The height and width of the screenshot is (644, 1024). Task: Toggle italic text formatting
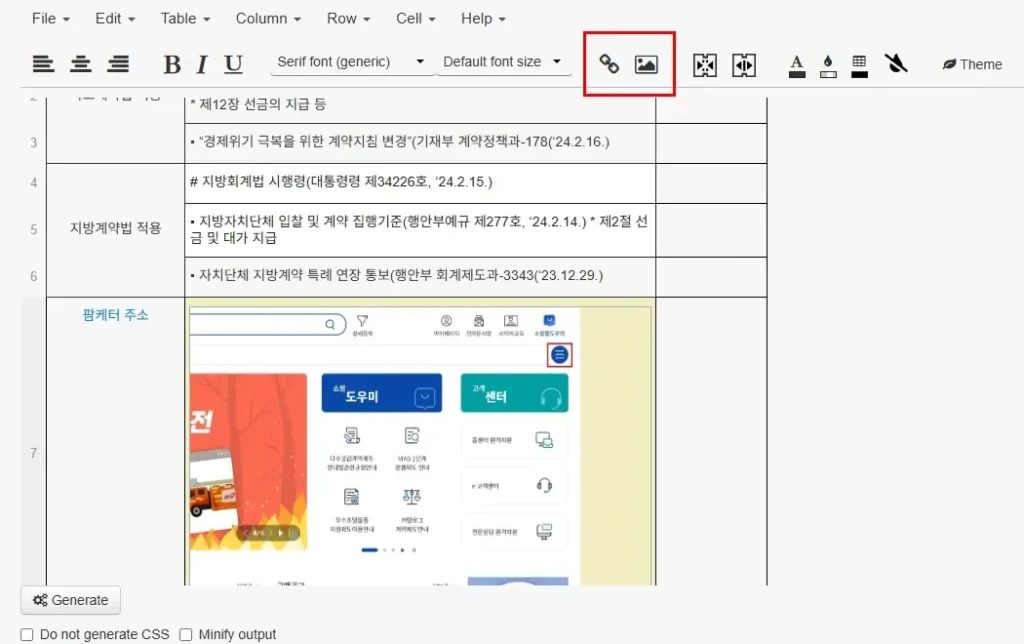pos(201,65)
